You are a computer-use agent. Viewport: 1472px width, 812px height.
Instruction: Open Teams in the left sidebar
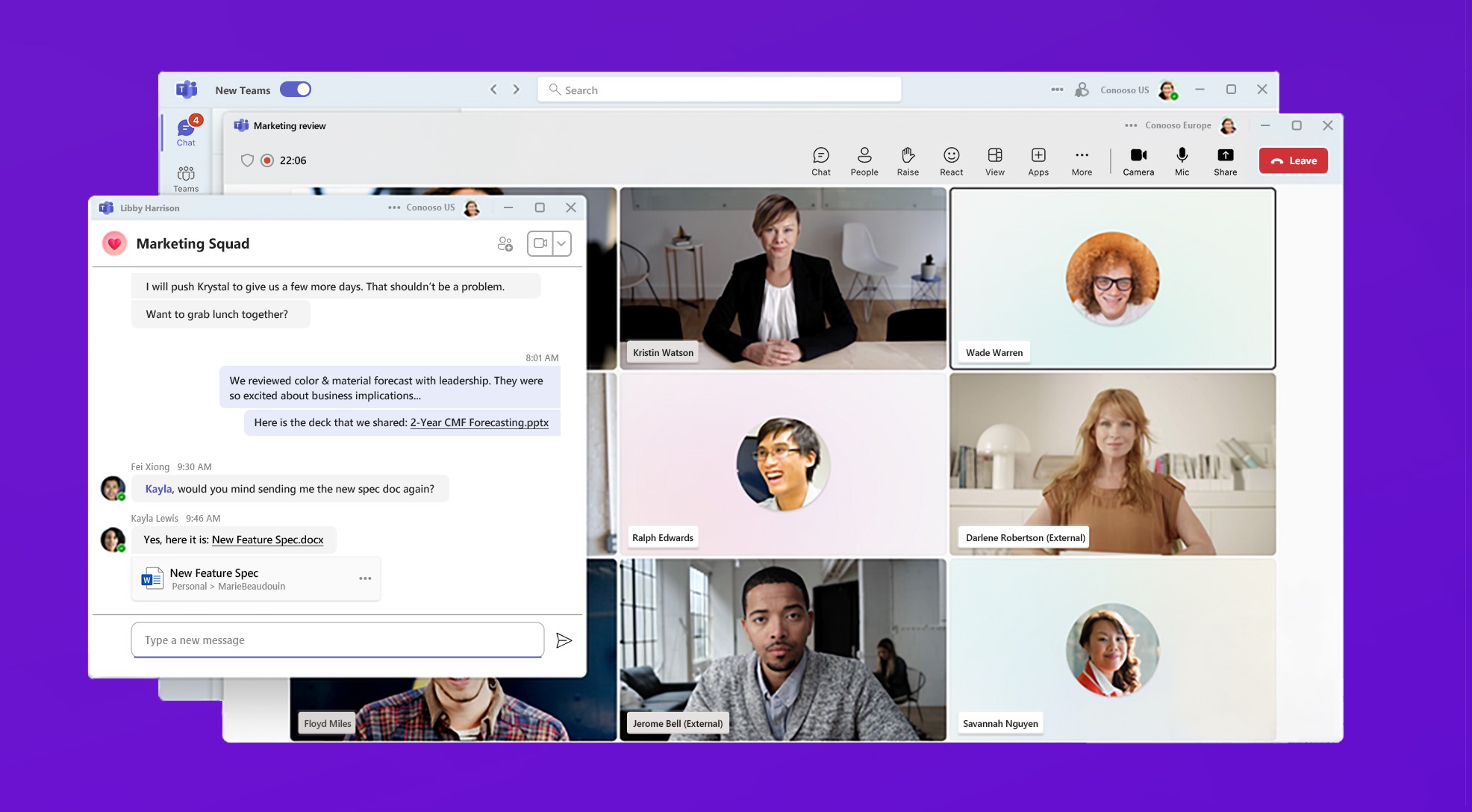click(186, 179)
